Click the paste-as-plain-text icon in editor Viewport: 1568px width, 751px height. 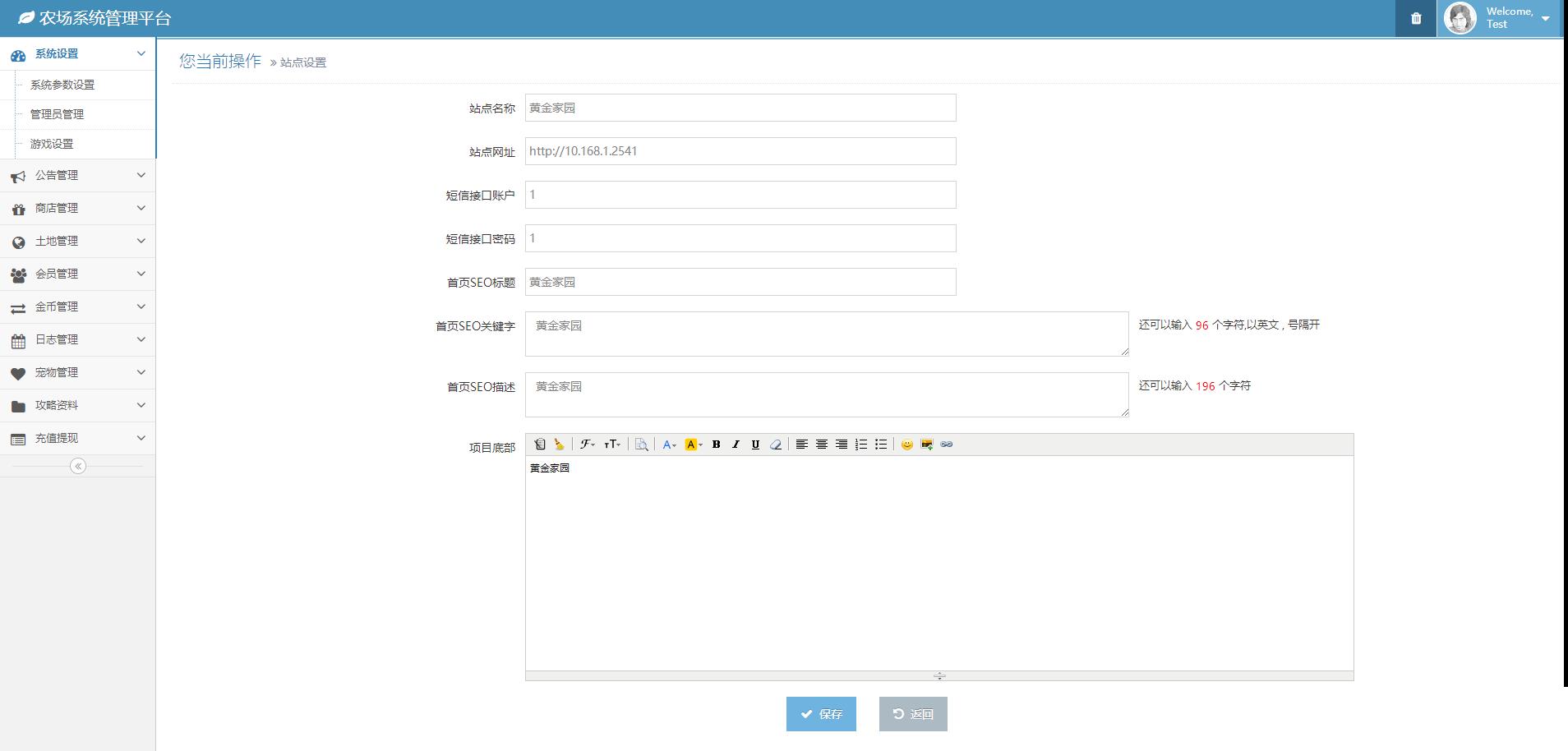tap(540, 445)
